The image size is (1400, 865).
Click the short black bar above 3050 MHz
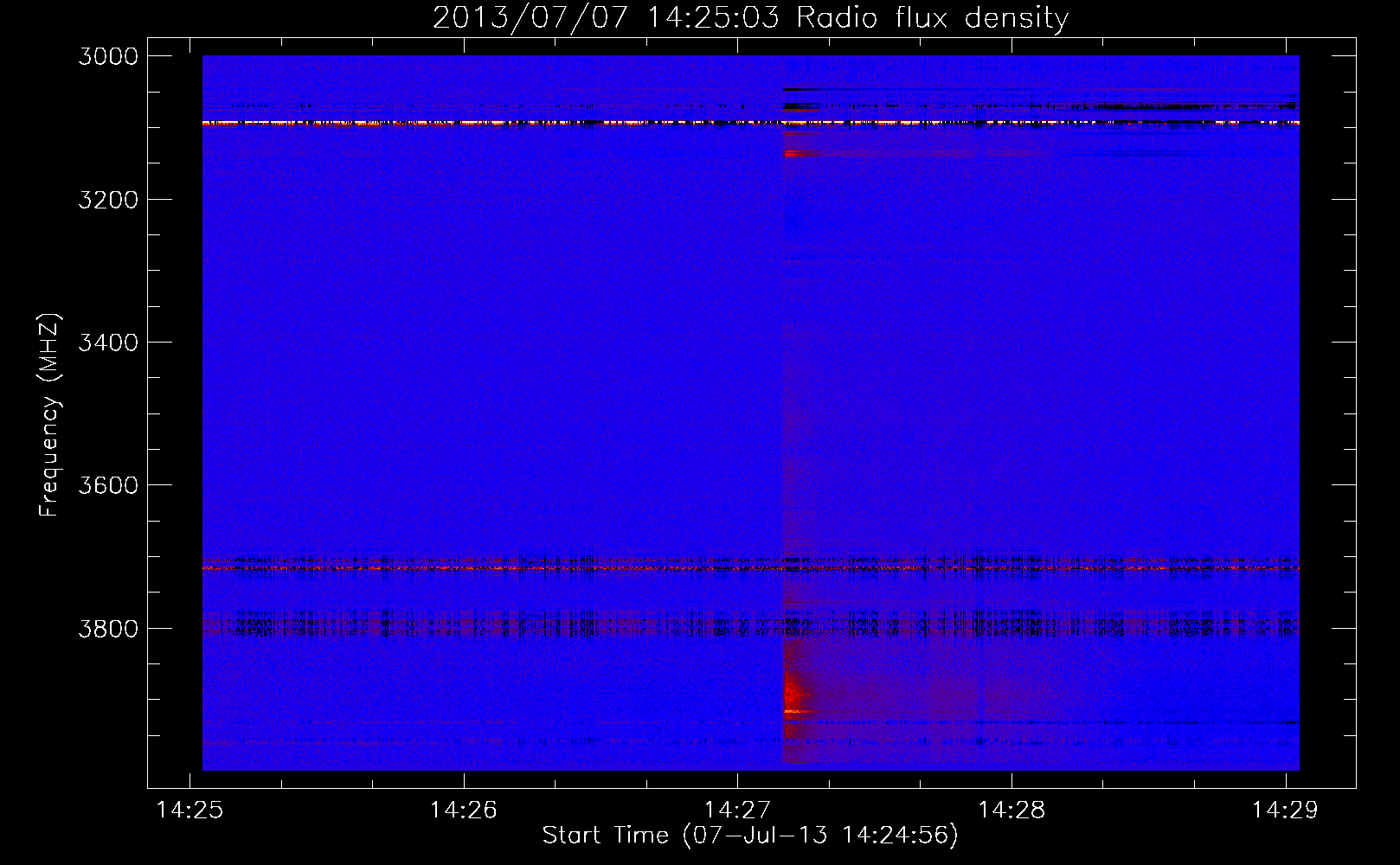(801, 89)
